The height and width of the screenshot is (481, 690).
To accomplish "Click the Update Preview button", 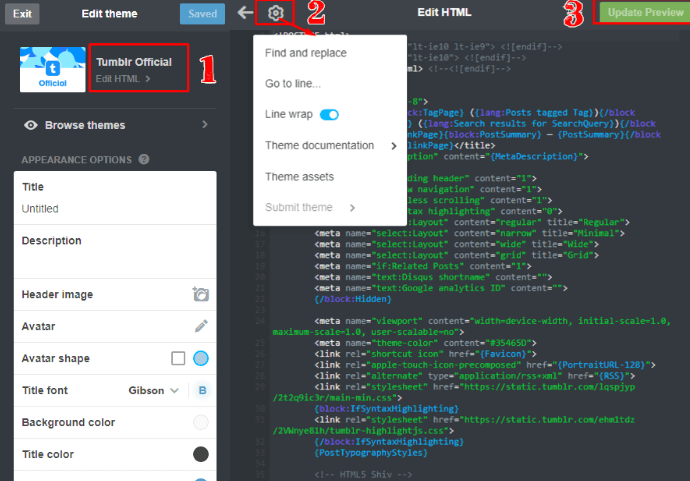I will (645, 12).
